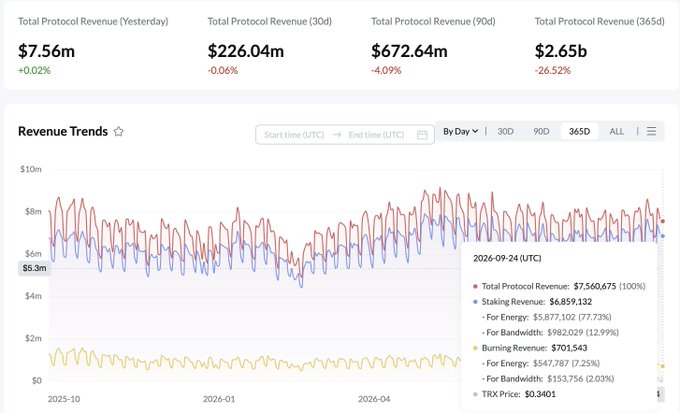Click the $2.65b 365d revenue value
680x413 pixels.
[x=560, y=51]
